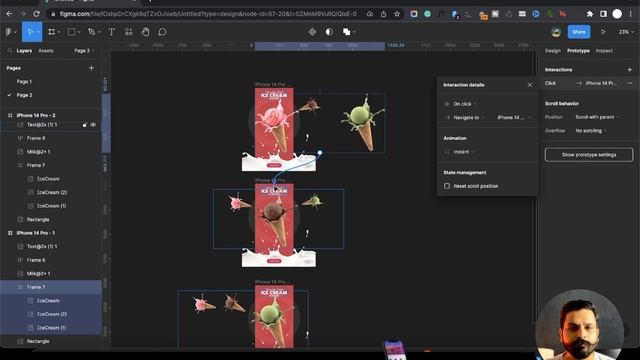Click the Use as mask icon
This screenshot has width=640, height=360.
pos(329,32)
